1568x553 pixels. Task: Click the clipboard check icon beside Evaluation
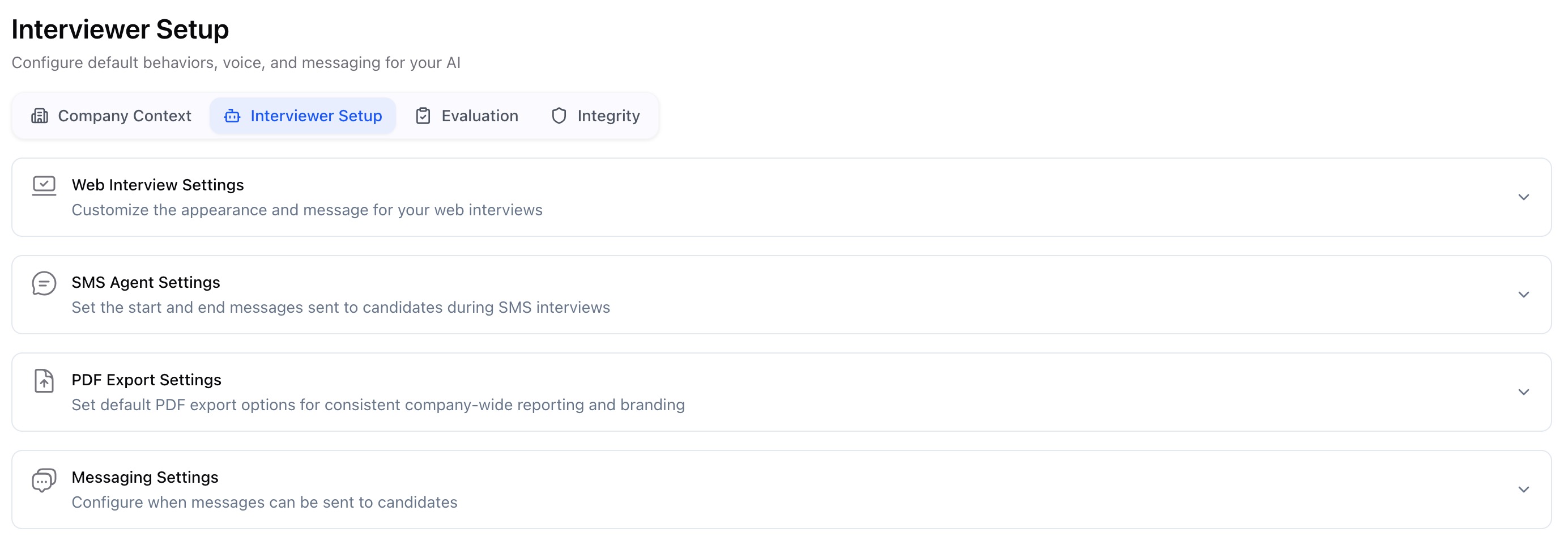pyautogui.click(x=423, y=116)
